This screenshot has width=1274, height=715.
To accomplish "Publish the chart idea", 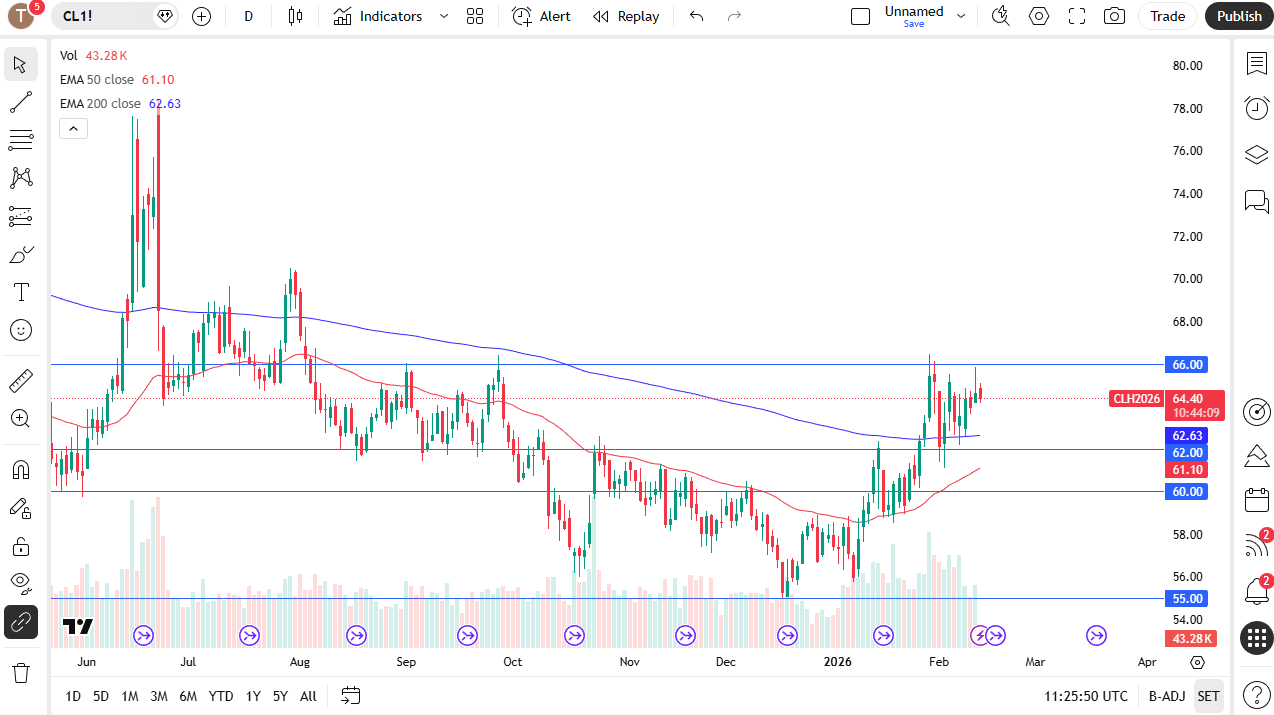I will coord(1239,16).
